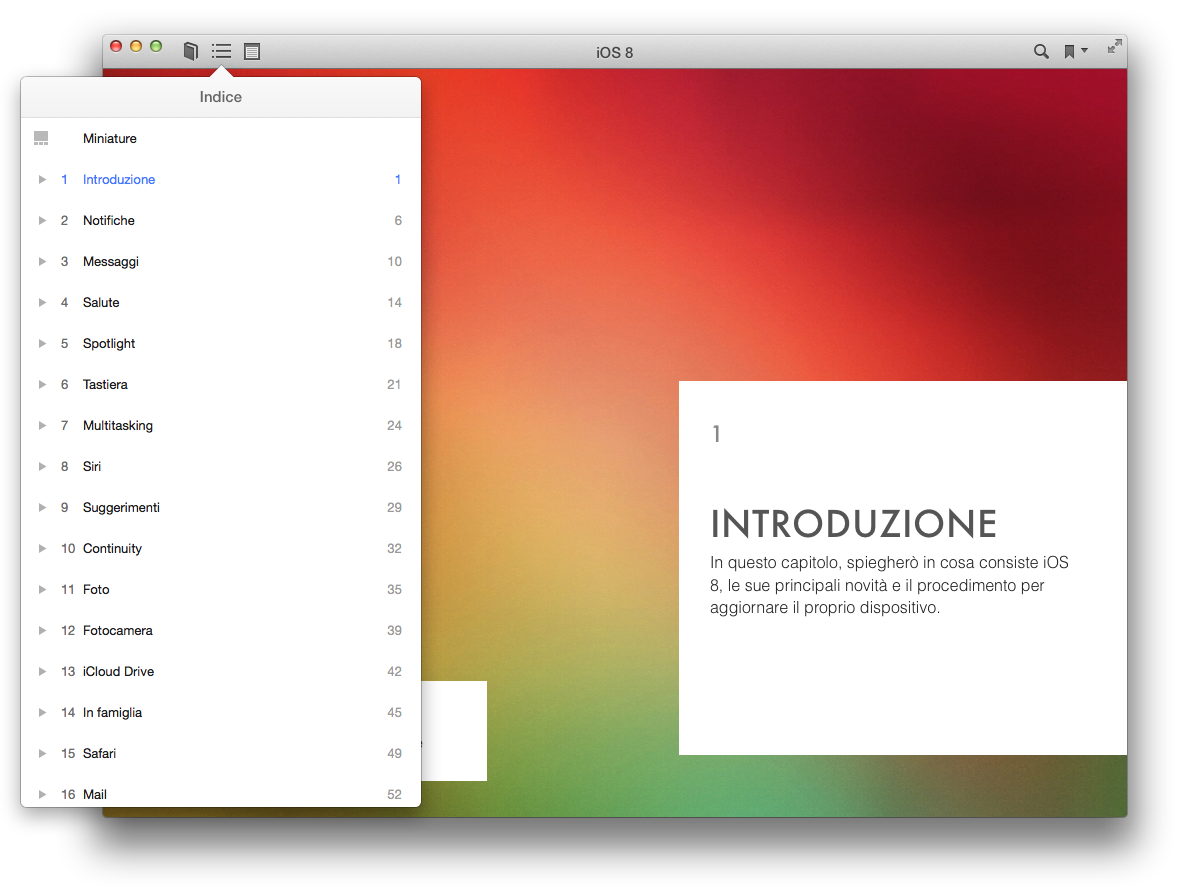This screenshot has height=896, width=1184.
Task: Expand chapter 3 Messaggi triangle
Action: coord(42,261)
